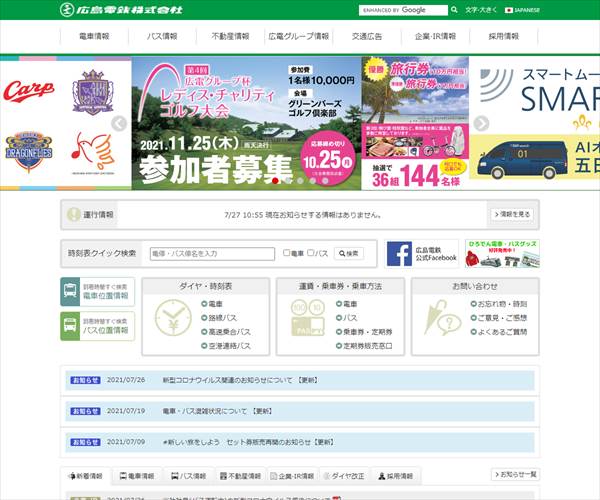Screen dimensions: 600x500
Task: Open the Carp team logo
Action: 29,91
